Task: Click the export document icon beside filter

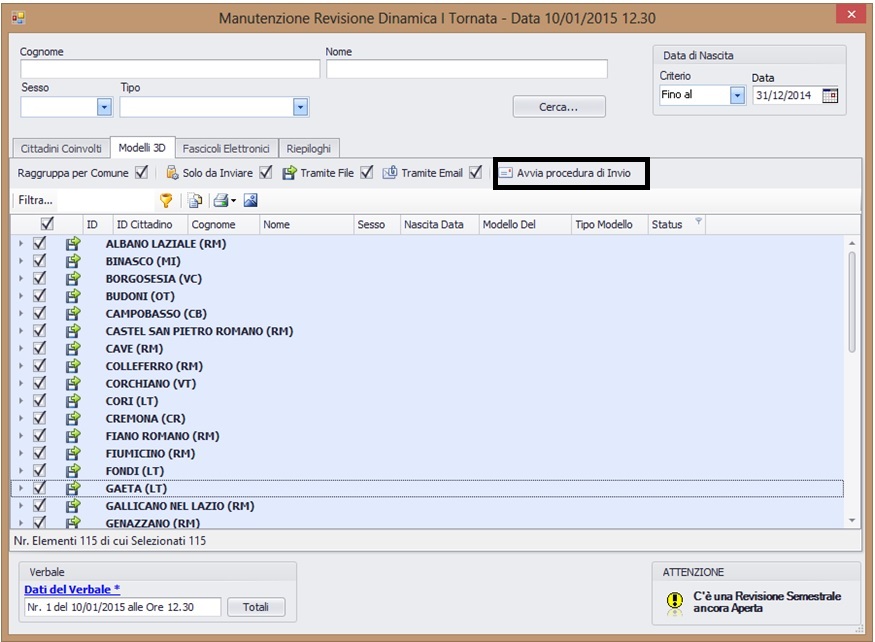Action: tap(195, 200)
